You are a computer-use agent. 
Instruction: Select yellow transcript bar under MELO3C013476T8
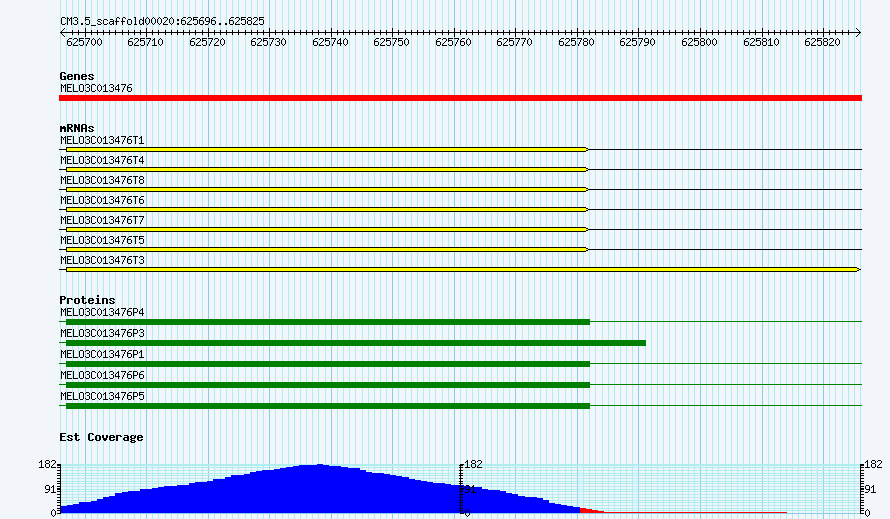[x=327, y=189]
